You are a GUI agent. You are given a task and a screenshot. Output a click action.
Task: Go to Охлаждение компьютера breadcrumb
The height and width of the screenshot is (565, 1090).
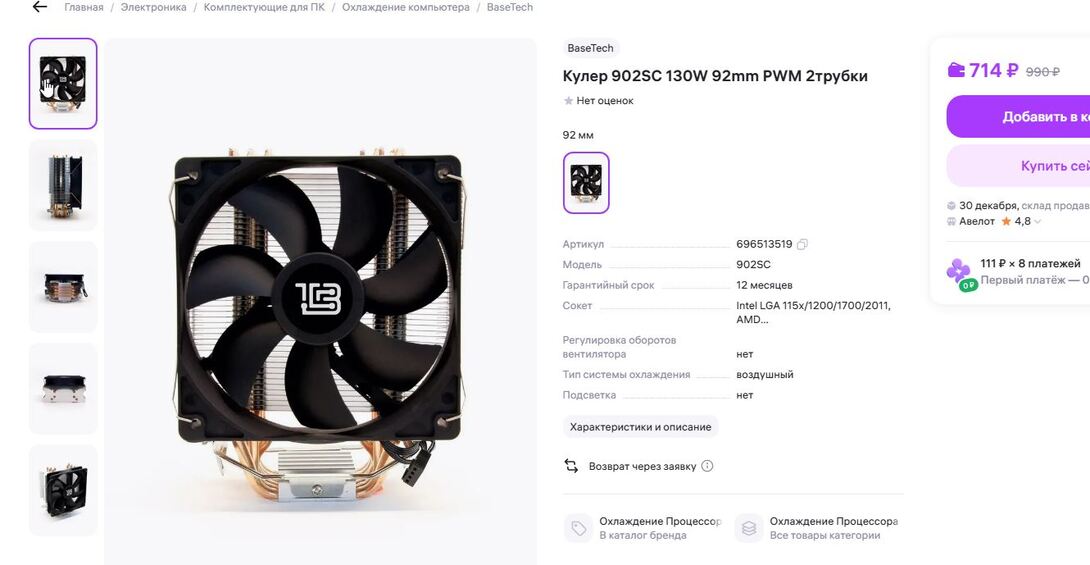point(405,7)
